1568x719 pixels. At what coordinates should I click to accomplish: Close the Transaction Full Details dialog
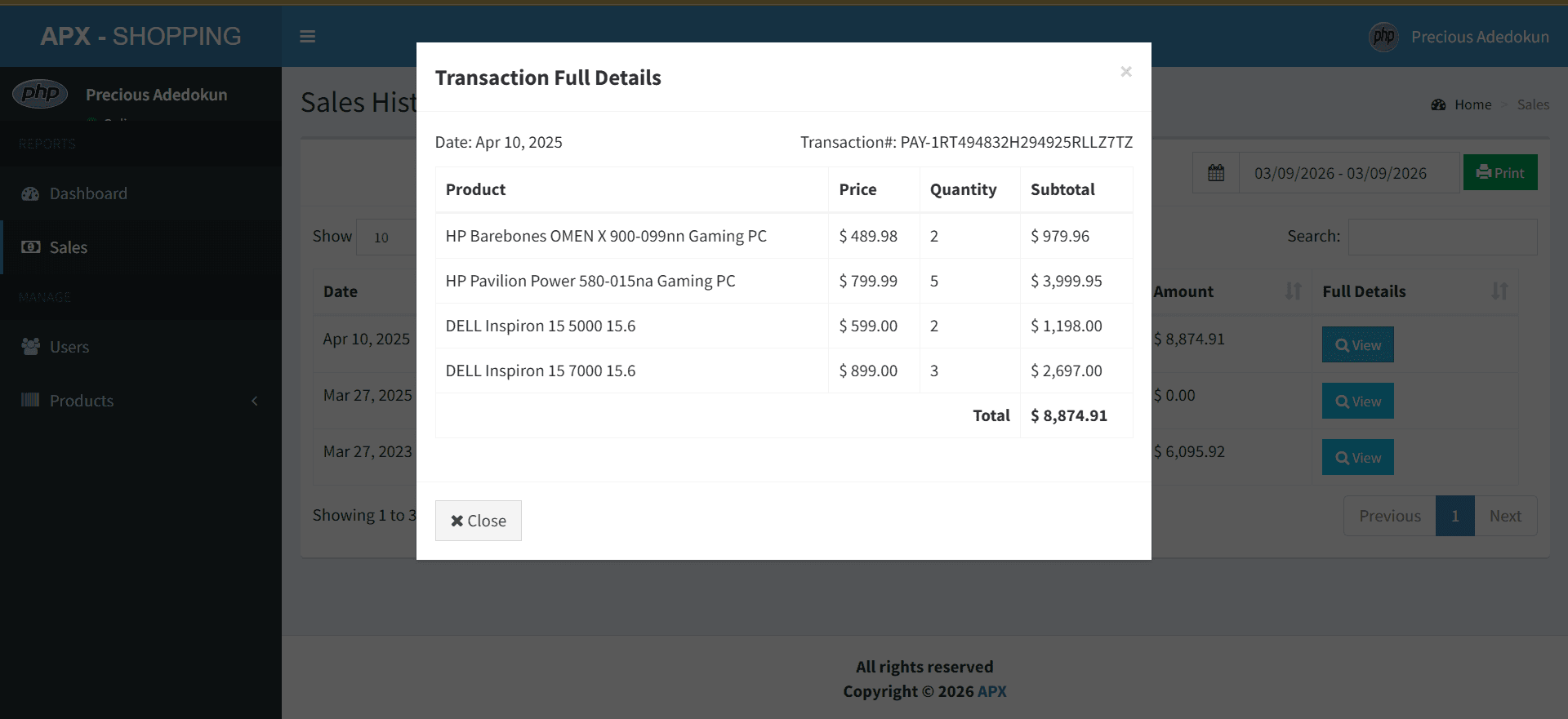coord(478,520)
